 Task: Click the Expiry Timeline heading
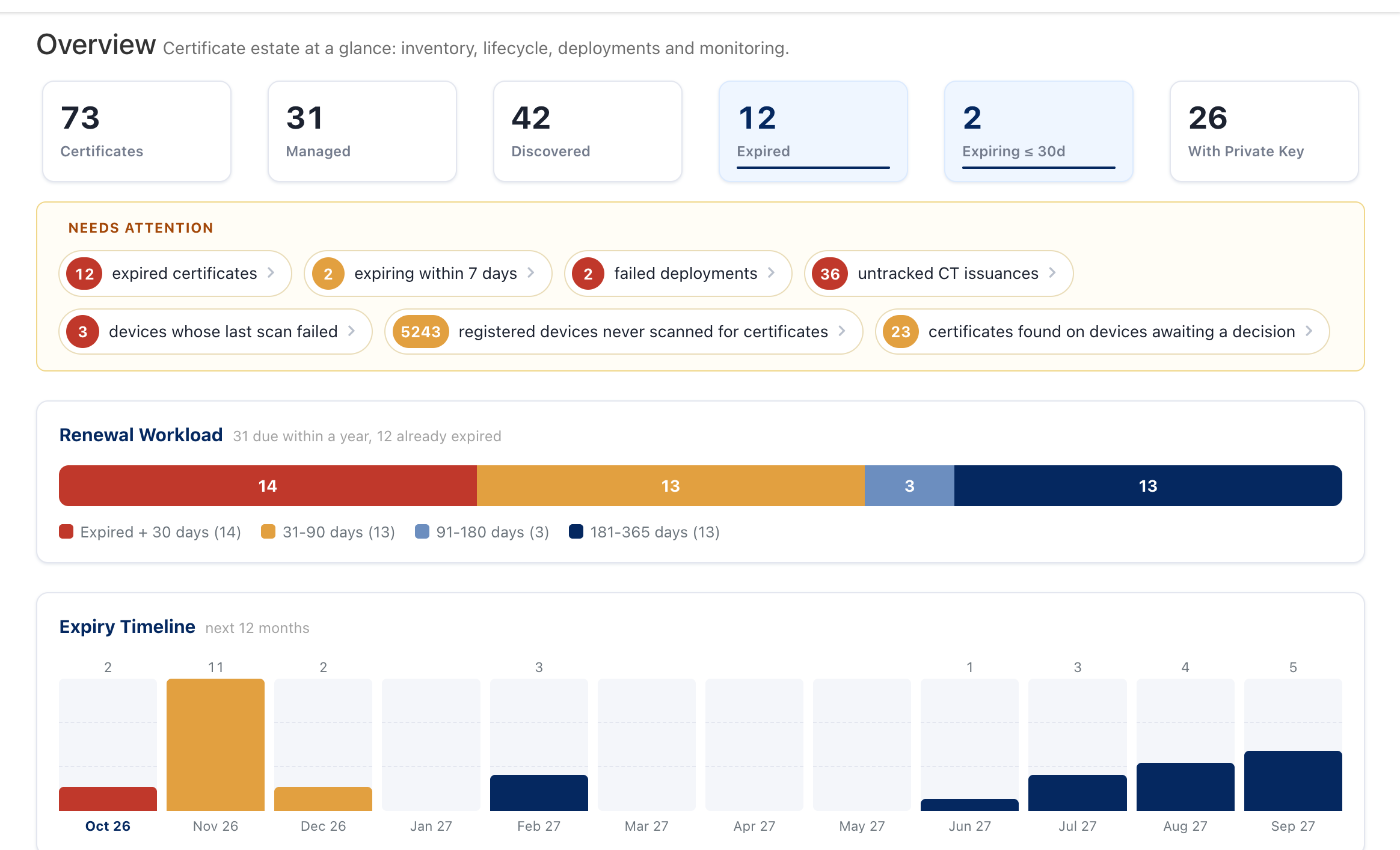tap(127, 627)
